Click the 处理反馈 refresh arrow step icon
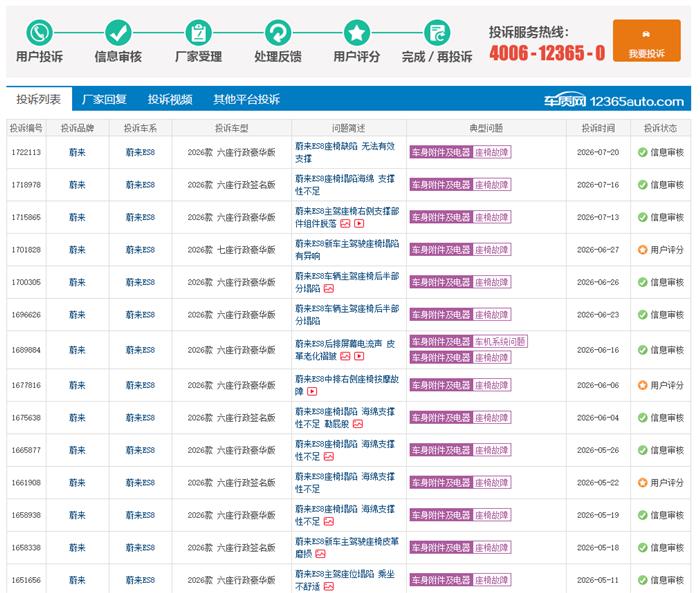700x593 pixels. pos(278,33)
